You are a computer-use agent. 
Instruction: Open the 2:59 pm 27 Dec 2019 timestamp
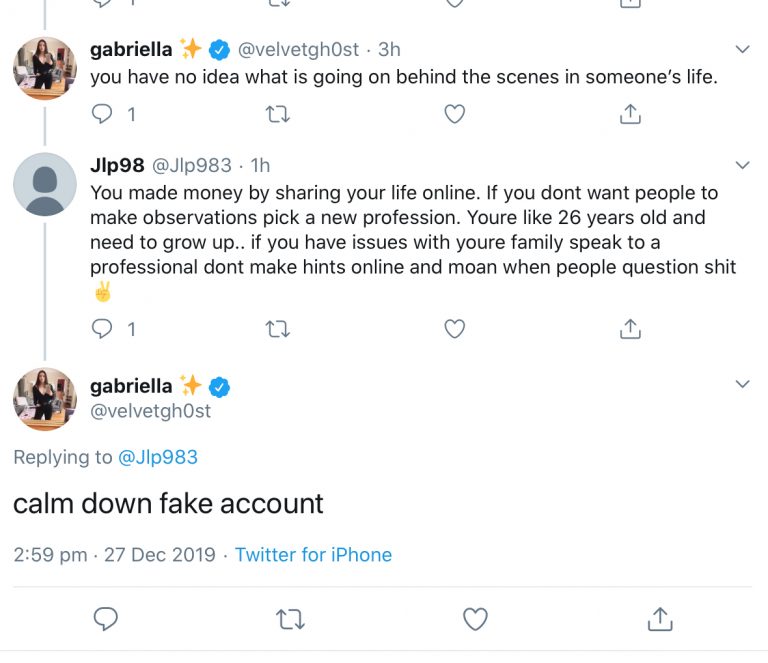114,555
